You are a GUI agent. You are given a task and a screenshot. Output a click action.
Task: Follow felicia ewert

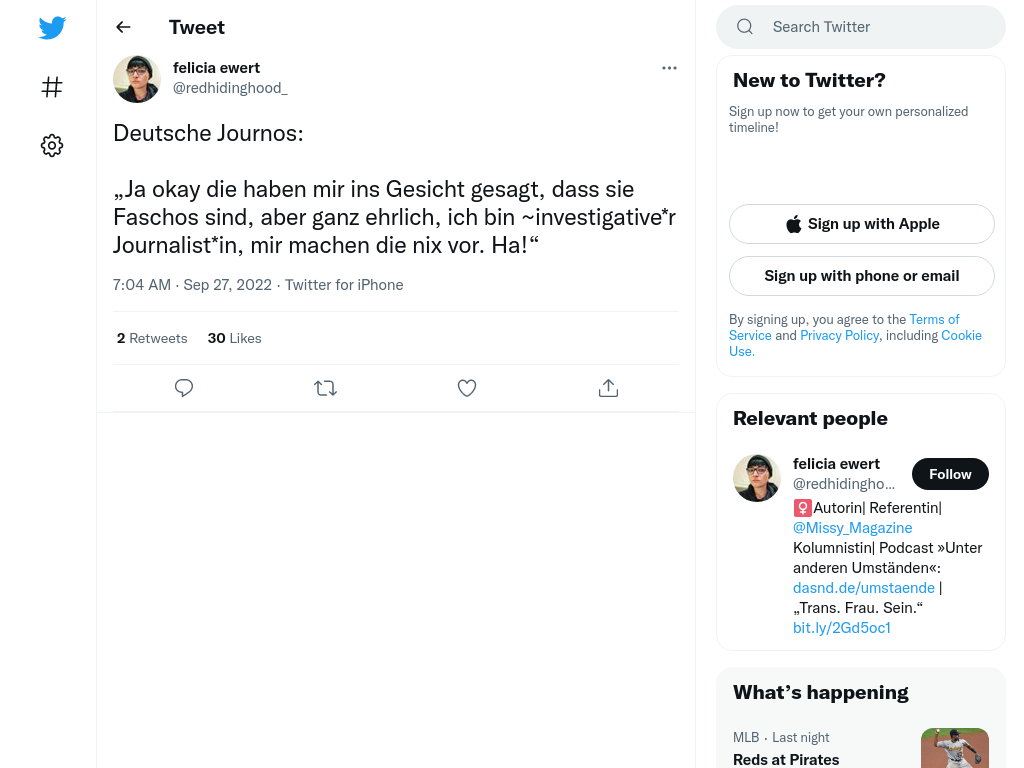950,474
